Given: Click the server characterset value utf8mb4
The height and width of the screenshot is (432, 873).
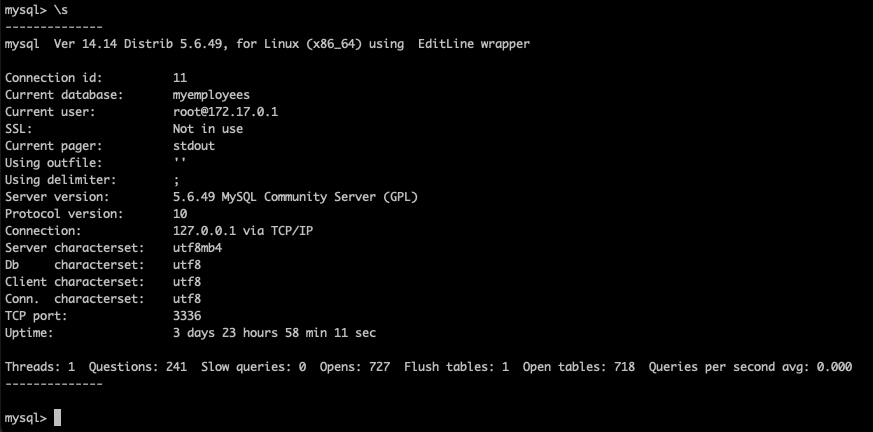Looking at the screenshot, I should (197, 248).
